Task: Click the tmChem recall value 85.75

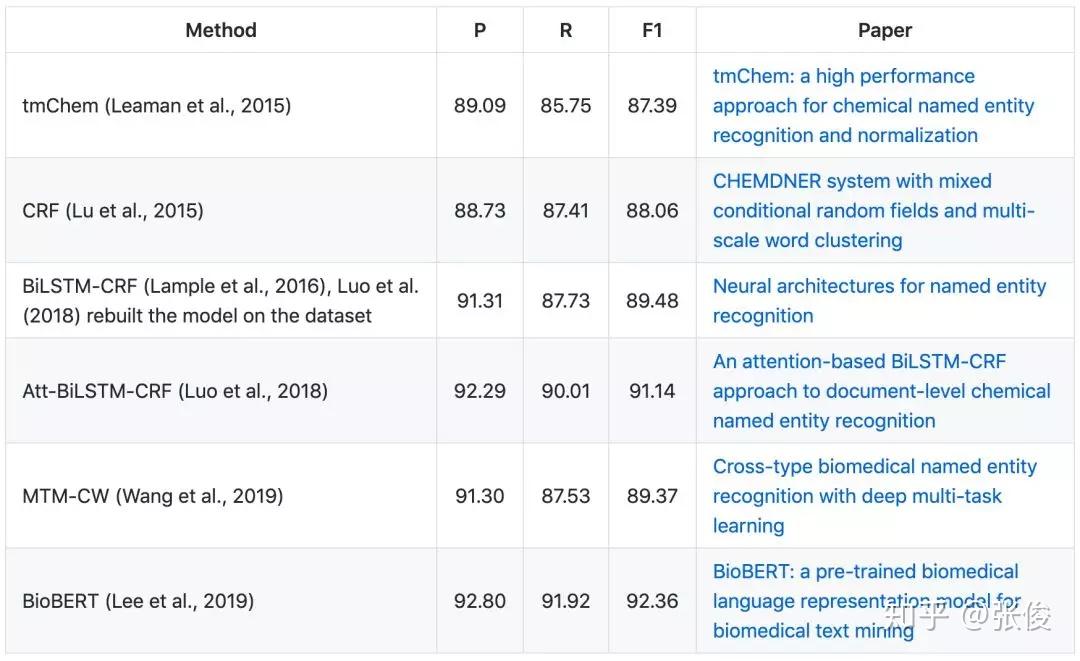Action: click(x=566, y=105)
